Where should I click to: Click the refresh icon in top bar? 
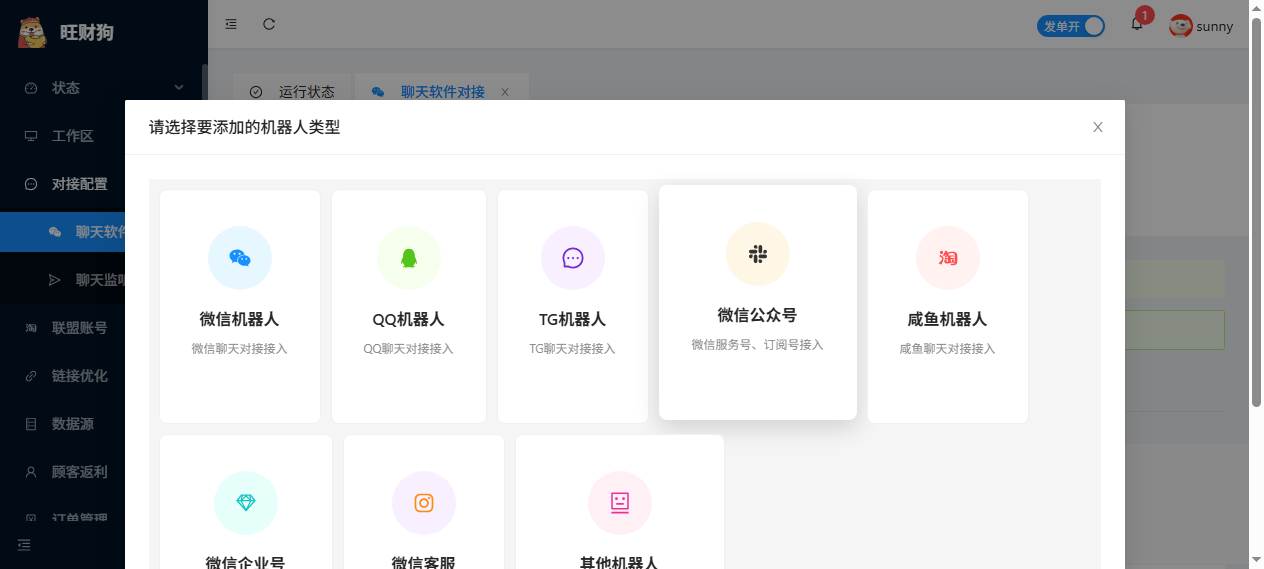pyautogui.click(x=269, y=24)
